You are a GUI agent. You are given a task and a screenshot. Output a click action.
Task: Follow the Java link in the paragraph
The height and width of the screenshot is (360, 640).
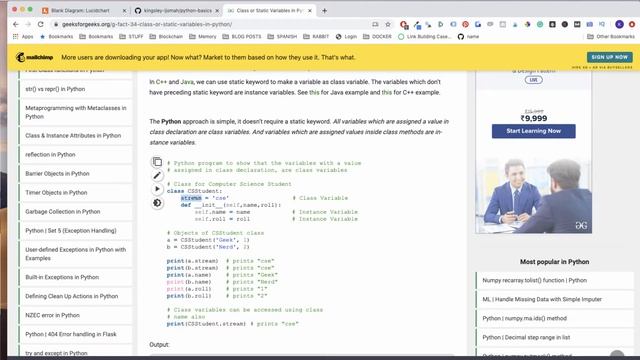187,82
